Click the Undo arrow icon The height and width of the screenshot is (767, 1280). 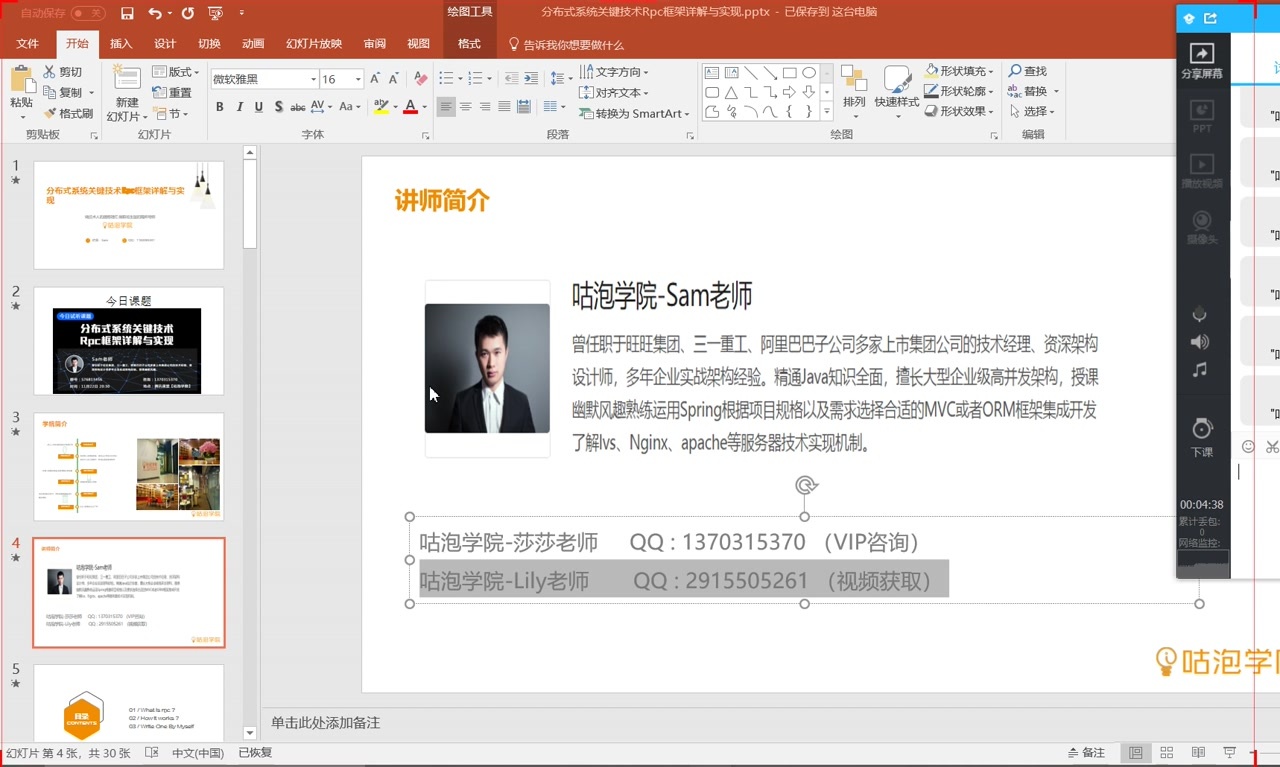[154, 13]
